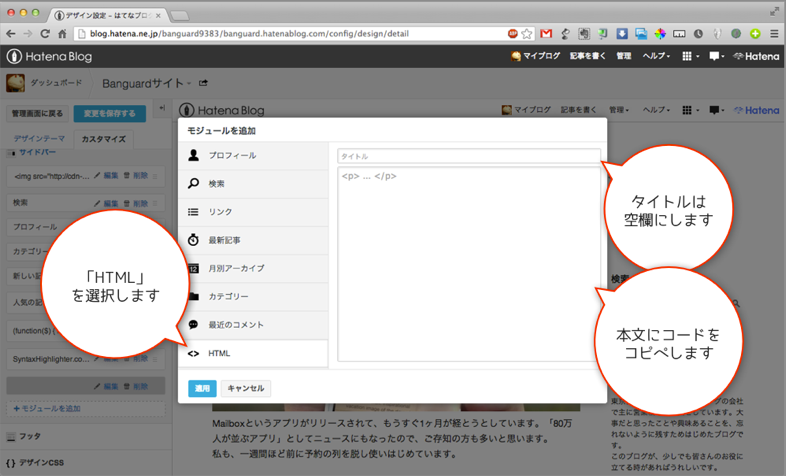Image resolution: width=786 pixels, height=476 pixels.
Task: Select カテゴリー module type in dialog
Action: [x=253, y=296]
